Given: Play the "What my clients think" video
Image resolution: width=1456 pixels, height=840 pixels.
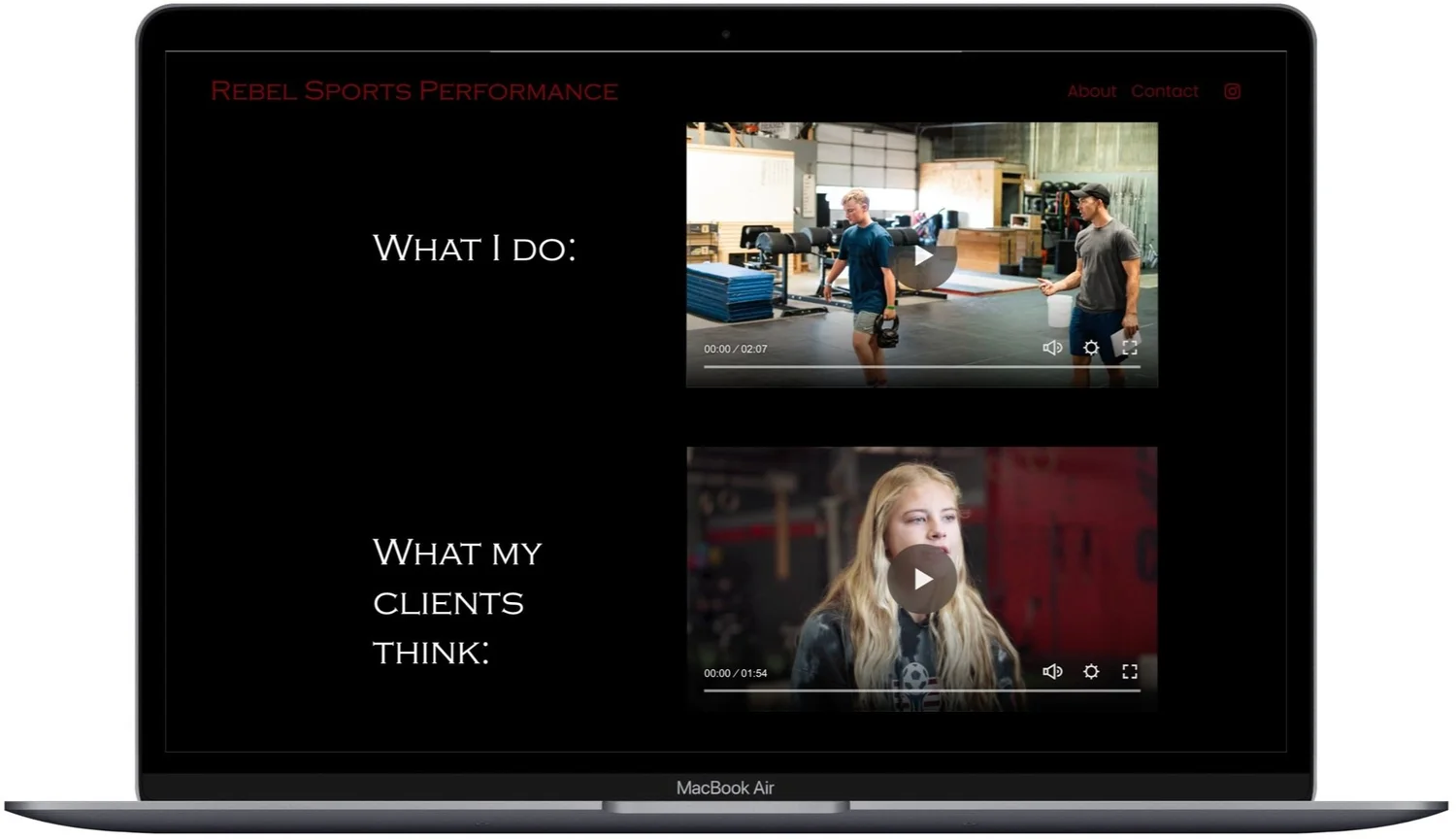Looking at the screenshot, I should pos(922,579).
